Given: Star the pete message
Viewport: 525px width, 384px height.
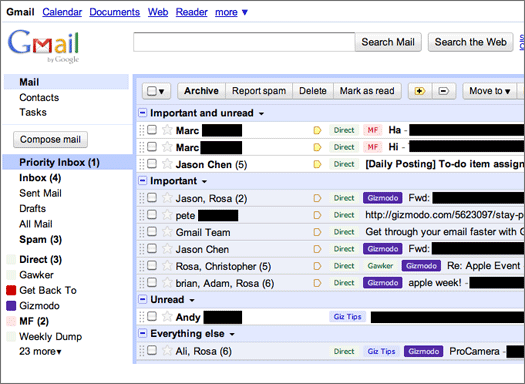Looking at the screenshot, I should [x=167, y=215].
